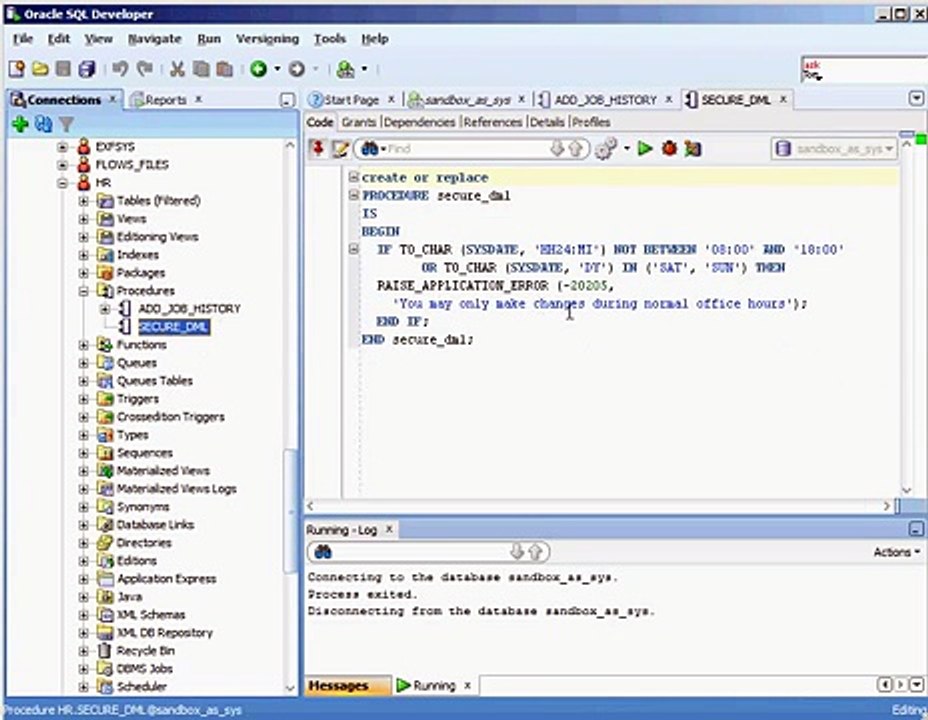Expand Tables (Filtered) node
928x720 pixels.
(83, 201)
